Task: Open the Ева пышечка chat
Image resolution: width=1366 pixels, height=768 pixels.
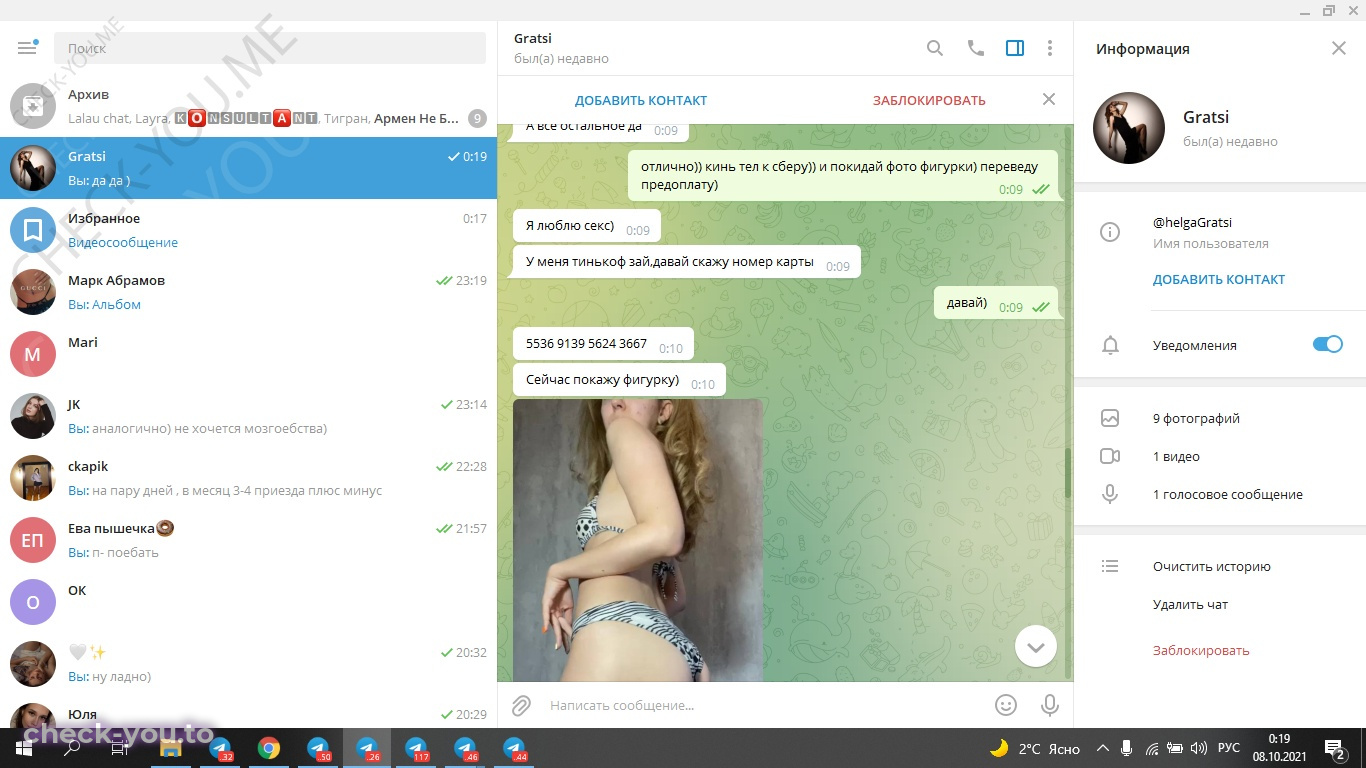Action: pyautogui.click(x=248, y=540)
